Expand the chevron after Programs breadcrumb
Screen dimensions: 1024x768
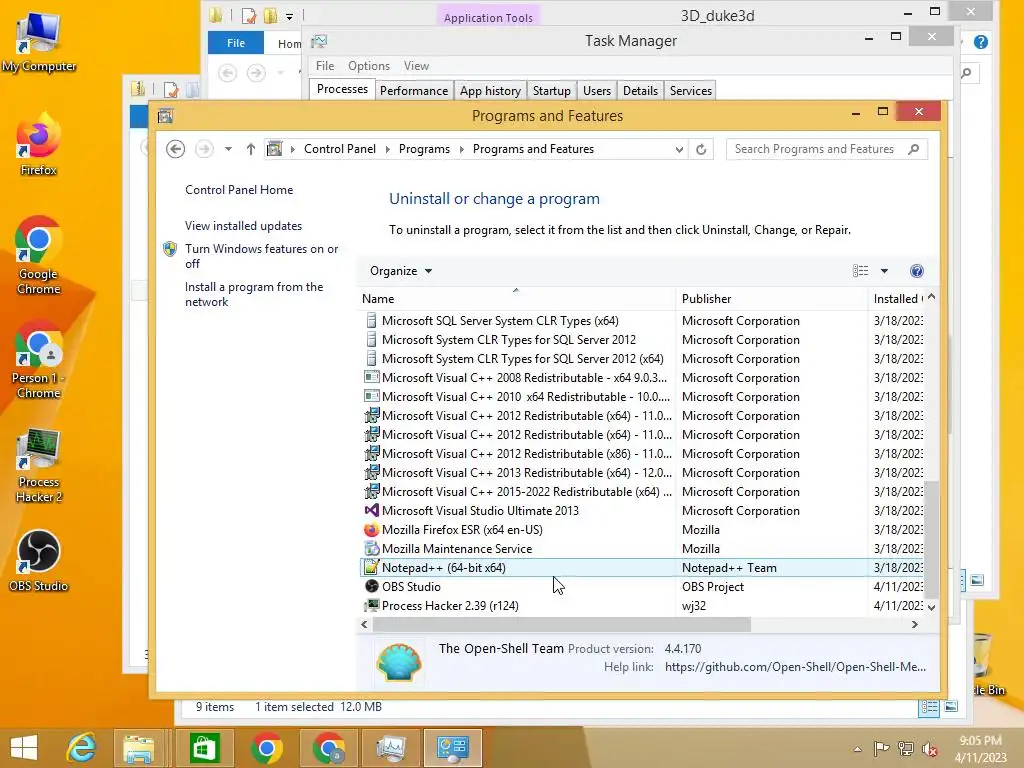(x=462, y=149)
